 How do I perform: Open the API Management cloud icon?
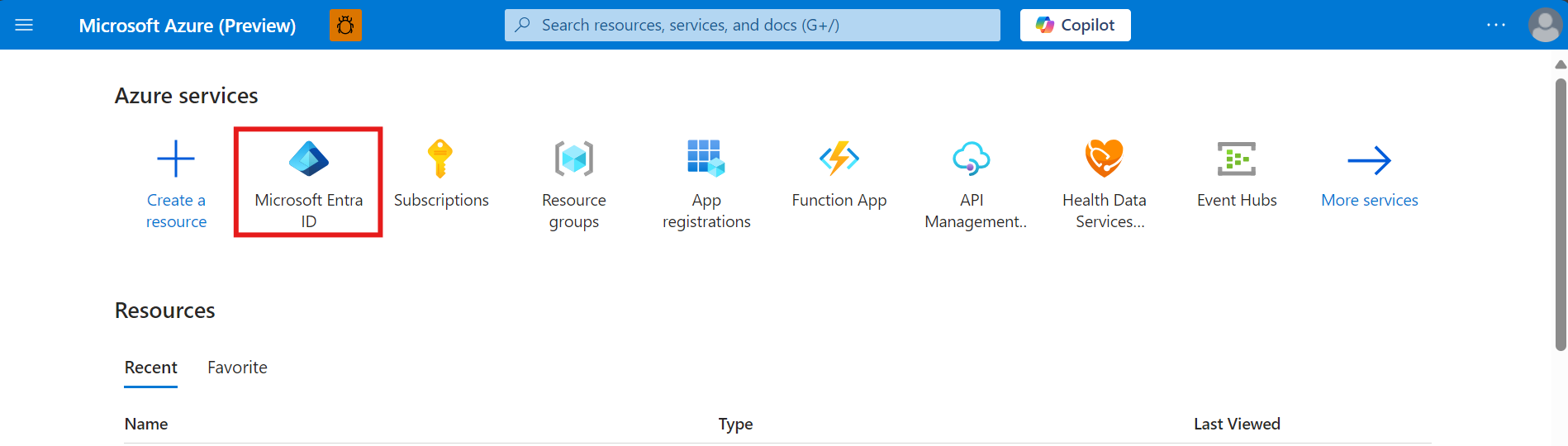click(972, 158)
